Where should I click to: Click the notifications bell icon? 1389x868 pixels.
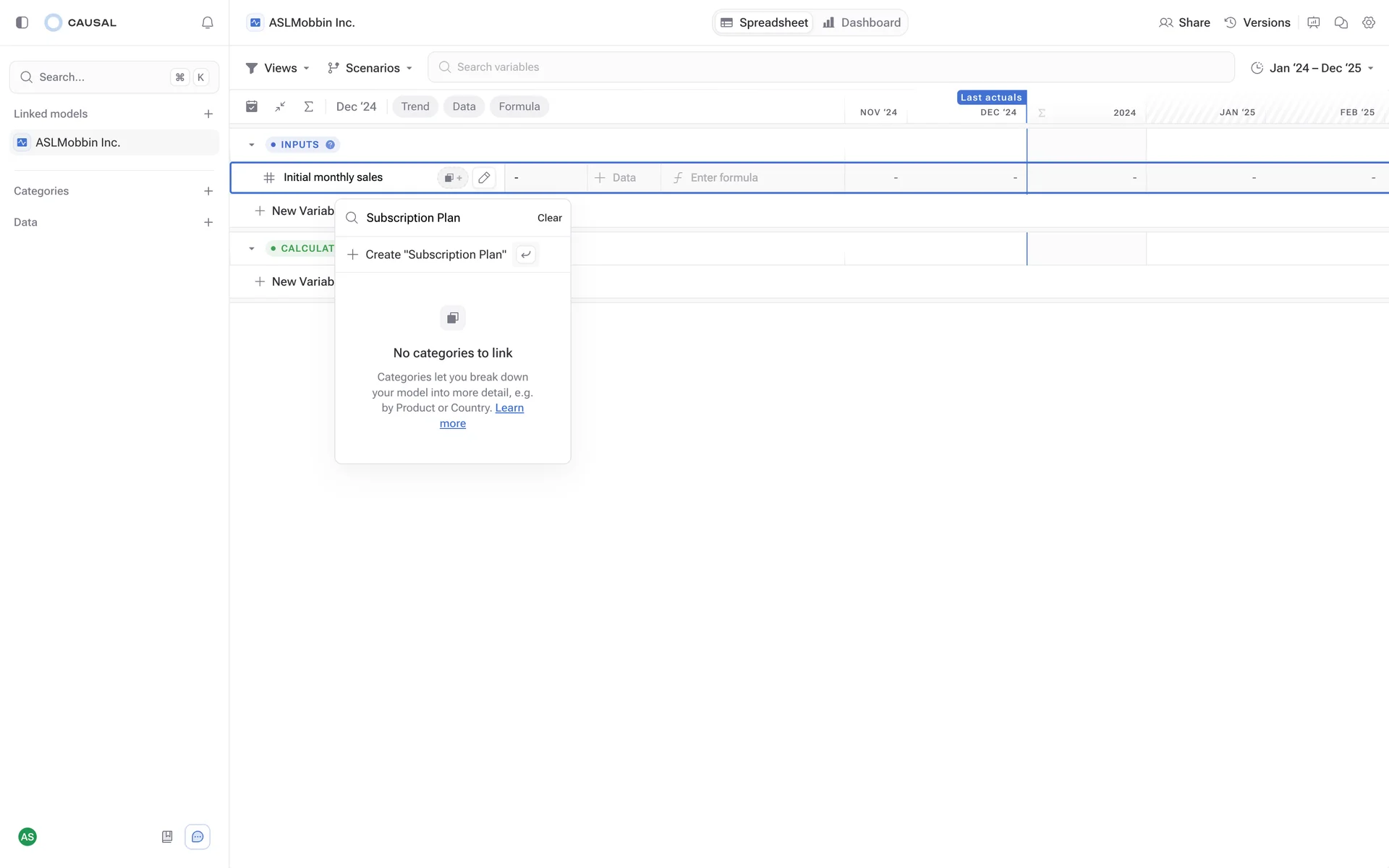(x=208, y=22)
